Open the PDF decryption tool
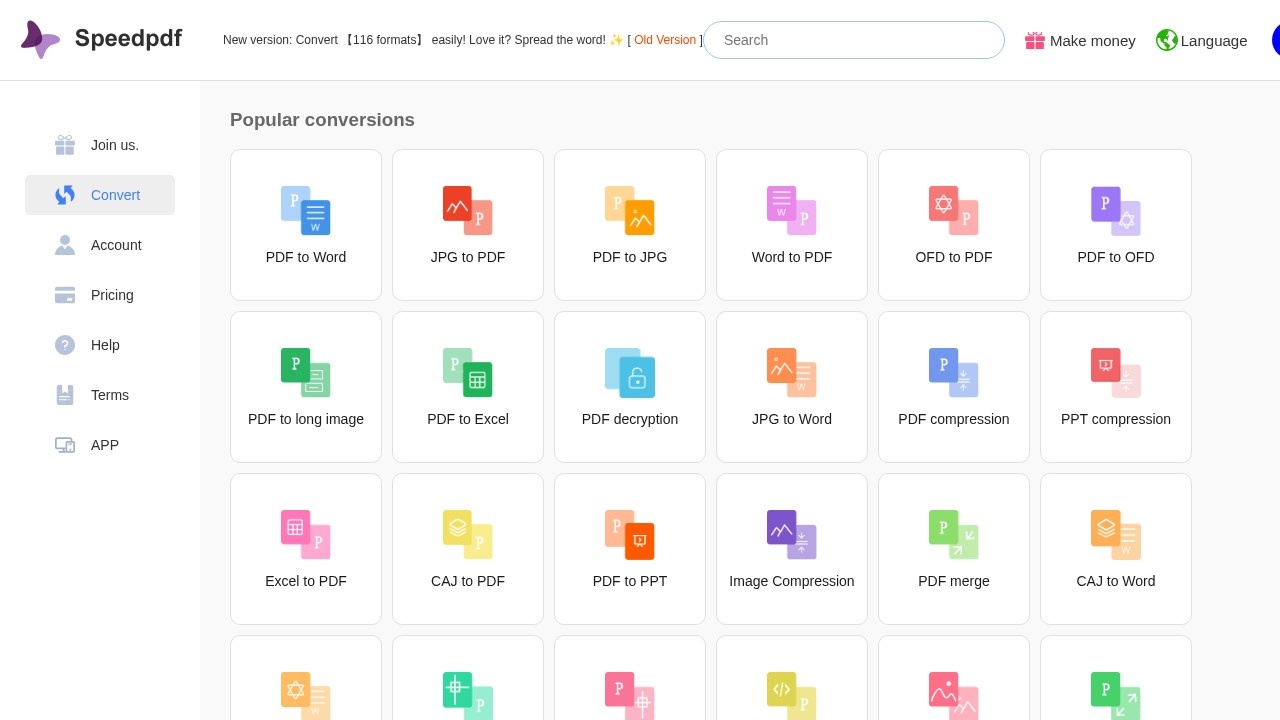The width and height of the screenshot is (1280, 720). [x=630, y=387]
